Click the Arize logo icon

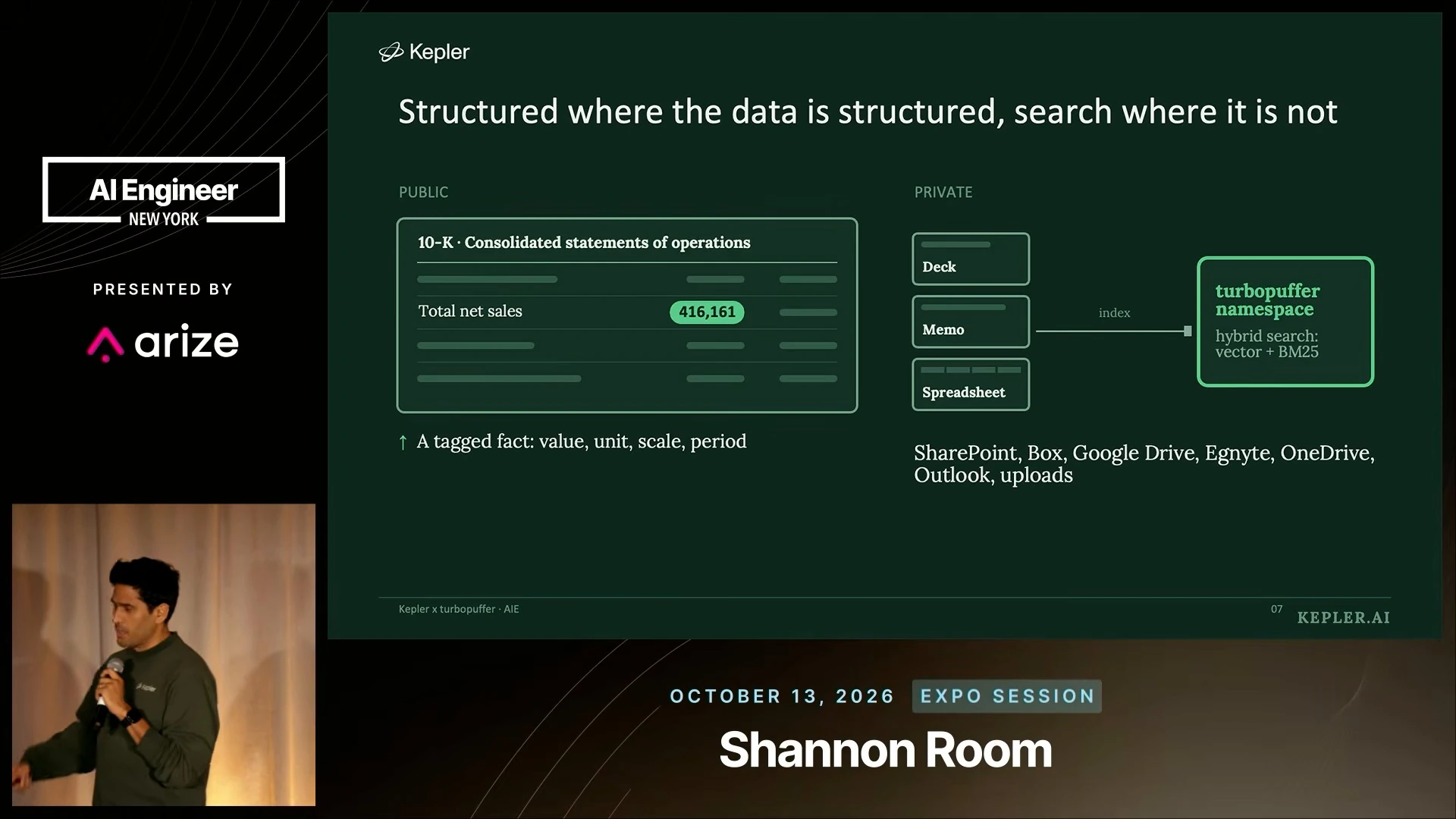pyautogui.click(x=105, y=344)
